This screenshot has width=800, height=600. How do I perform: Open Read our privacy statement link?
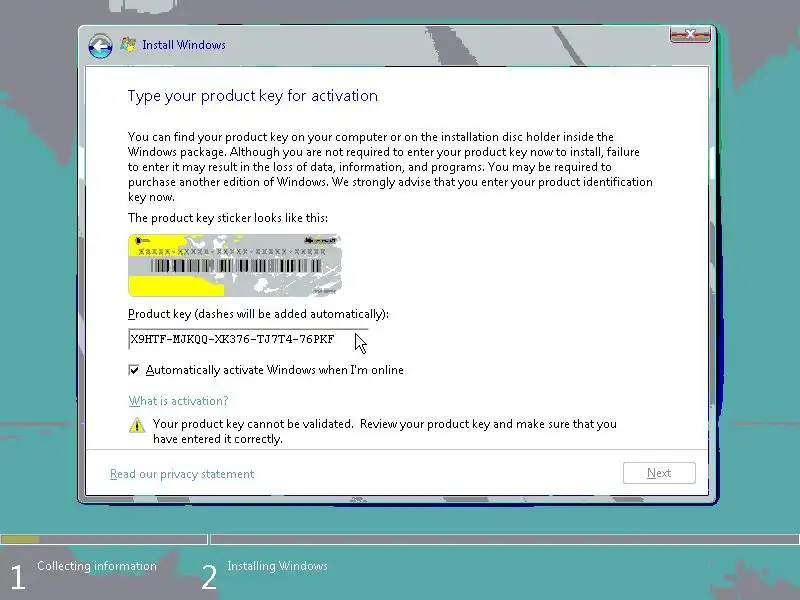(182, 474)
